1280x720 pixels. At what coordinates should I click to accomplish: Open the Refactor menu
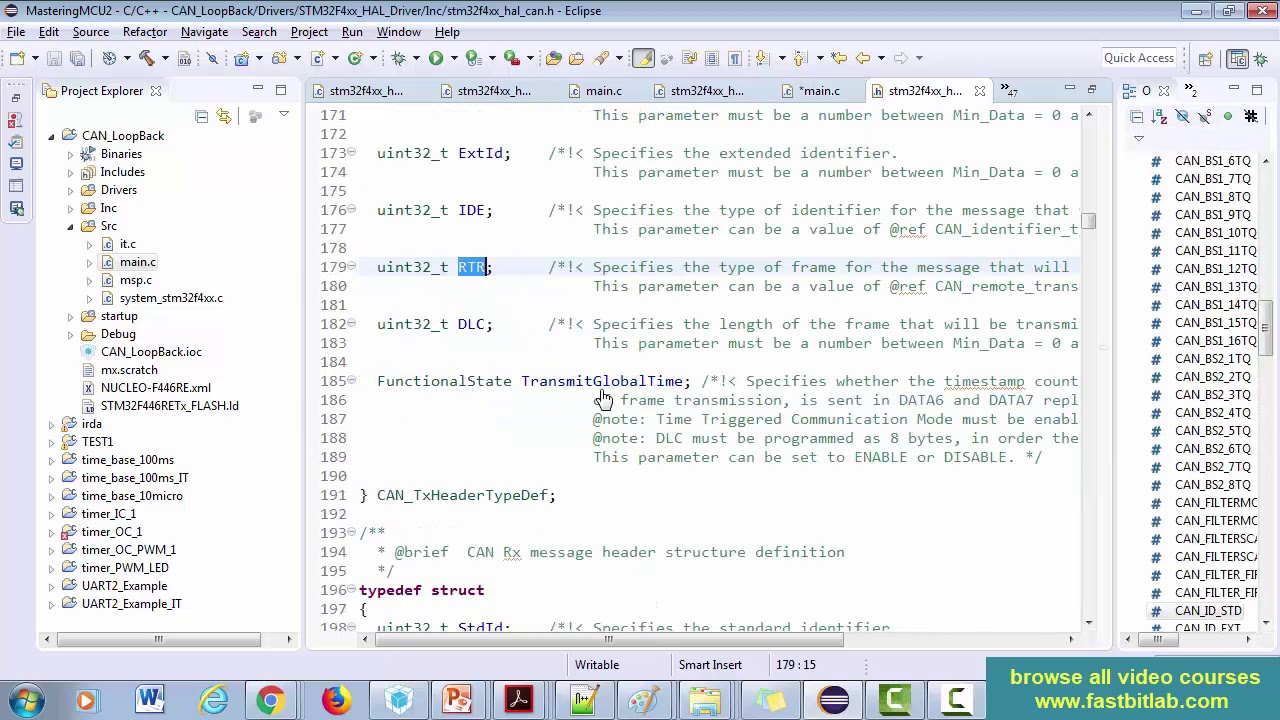click(144, 31)
